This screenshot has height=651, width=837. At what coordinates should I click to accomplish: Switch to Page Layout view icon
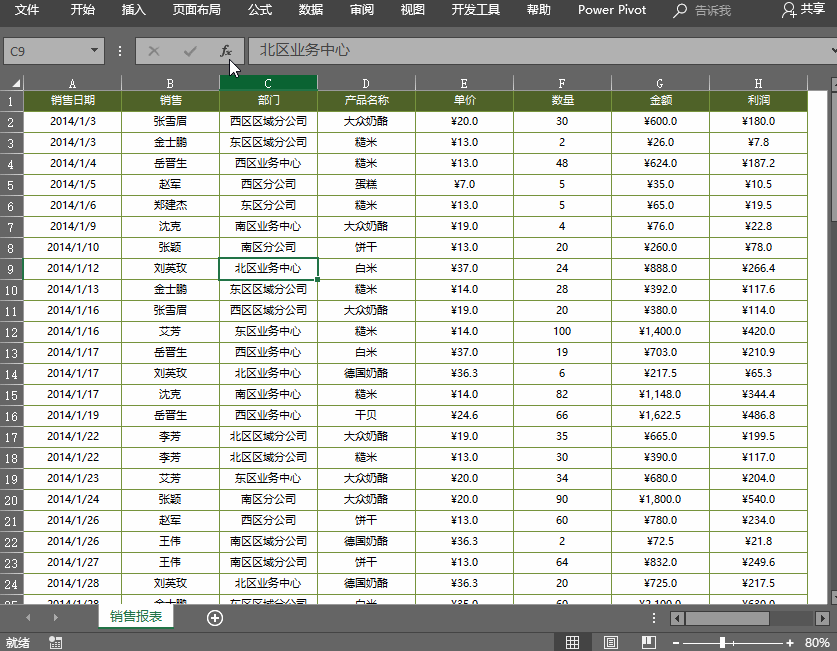point(611,642)
